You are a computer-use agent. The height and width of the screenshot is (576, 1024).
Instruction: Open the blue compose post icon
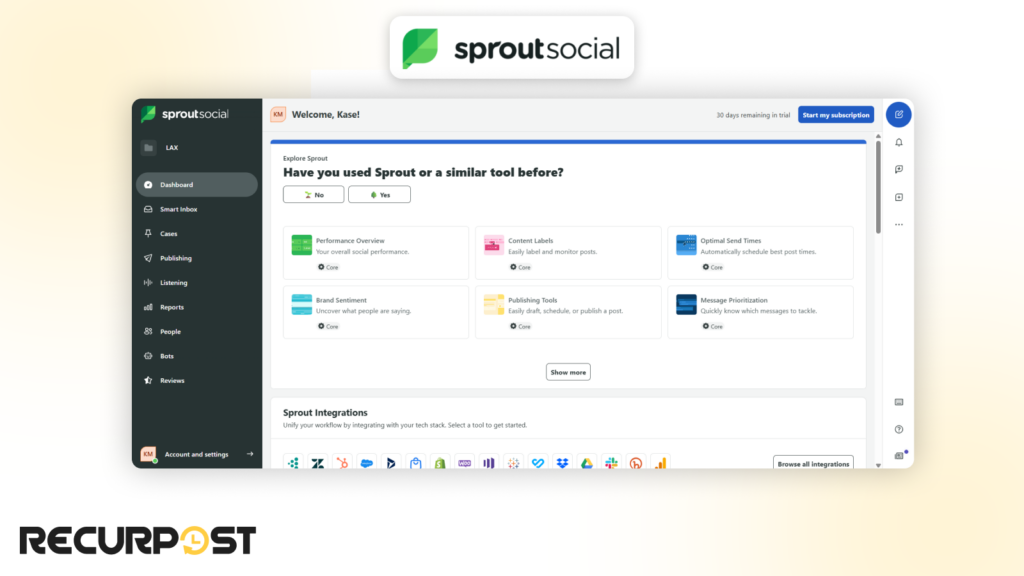tap(898, 114)
